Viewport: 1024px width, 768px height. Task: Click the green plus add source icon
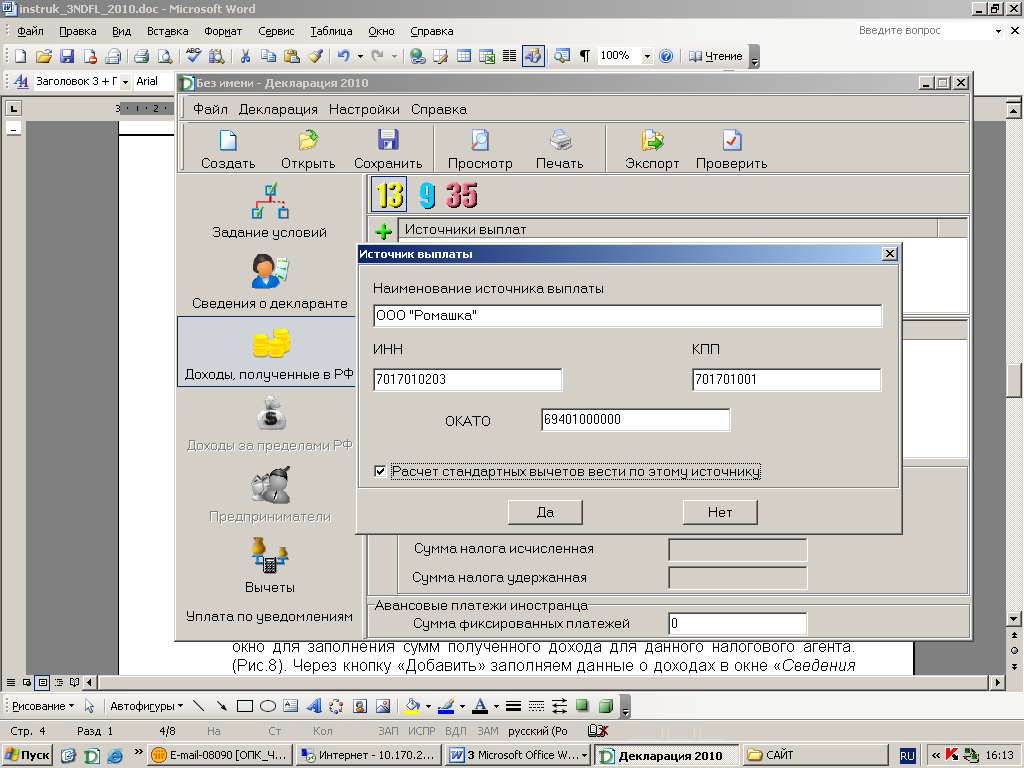(383, 231)
